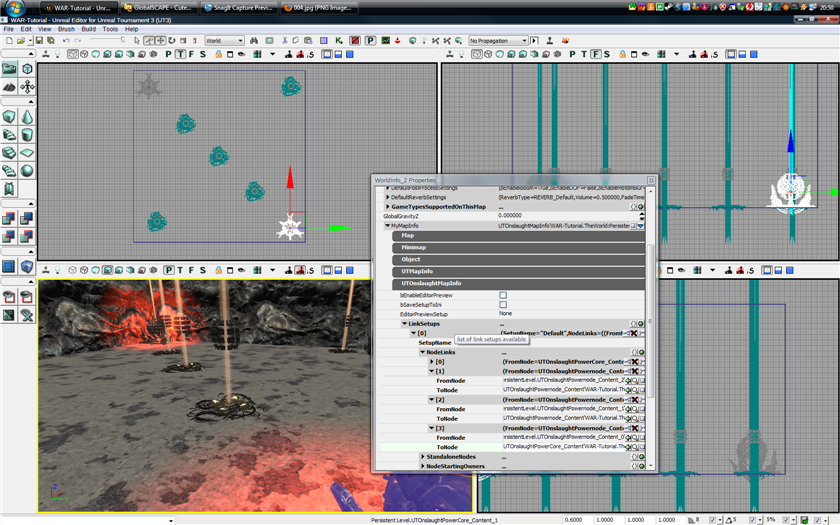
Task: Toggle Front view F button in top-right viewport
Action: pyautogui.click(x=595, y=54)
